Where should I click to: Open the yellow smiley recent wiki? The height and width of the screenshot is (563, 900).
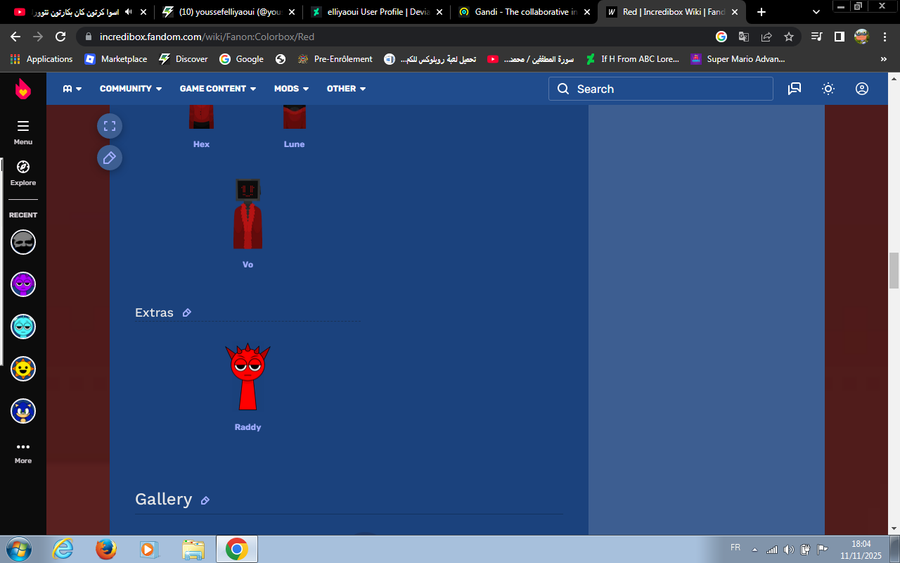point(23,369)
